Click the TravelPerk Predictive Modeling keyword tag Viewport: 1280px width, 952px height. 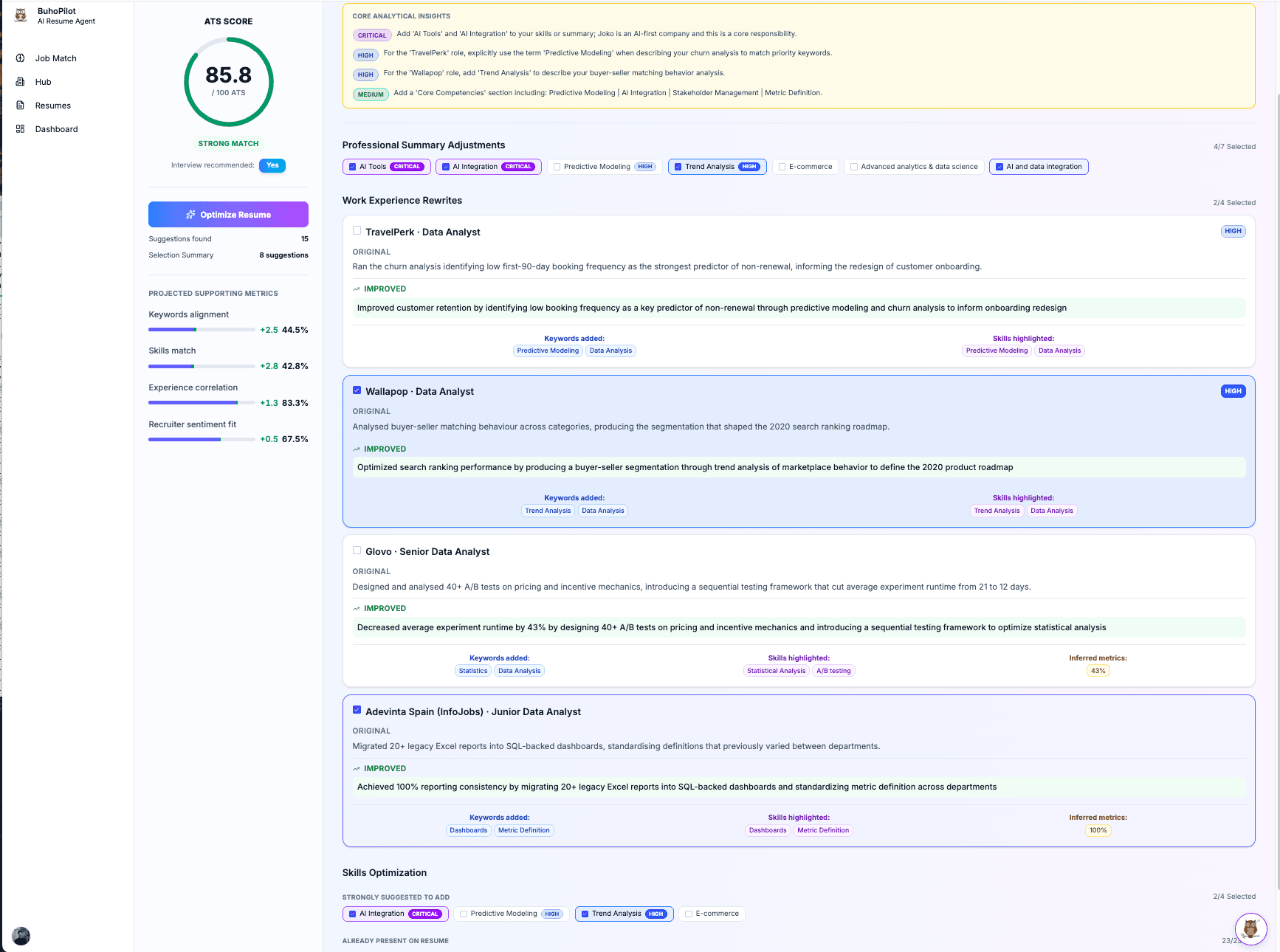click(548, 351)
